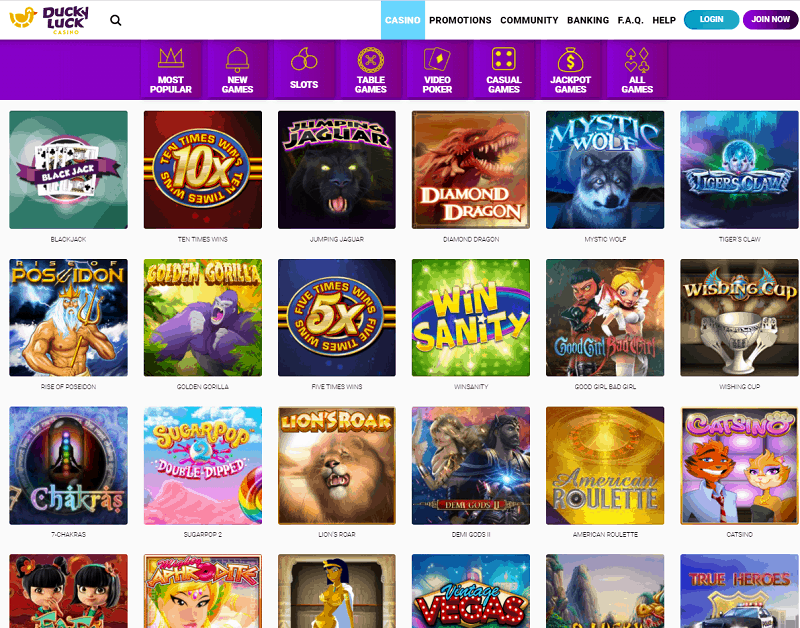Click the Demi Gods II caption
Viewport: 800px width, 628px height.
coord(471,535)
